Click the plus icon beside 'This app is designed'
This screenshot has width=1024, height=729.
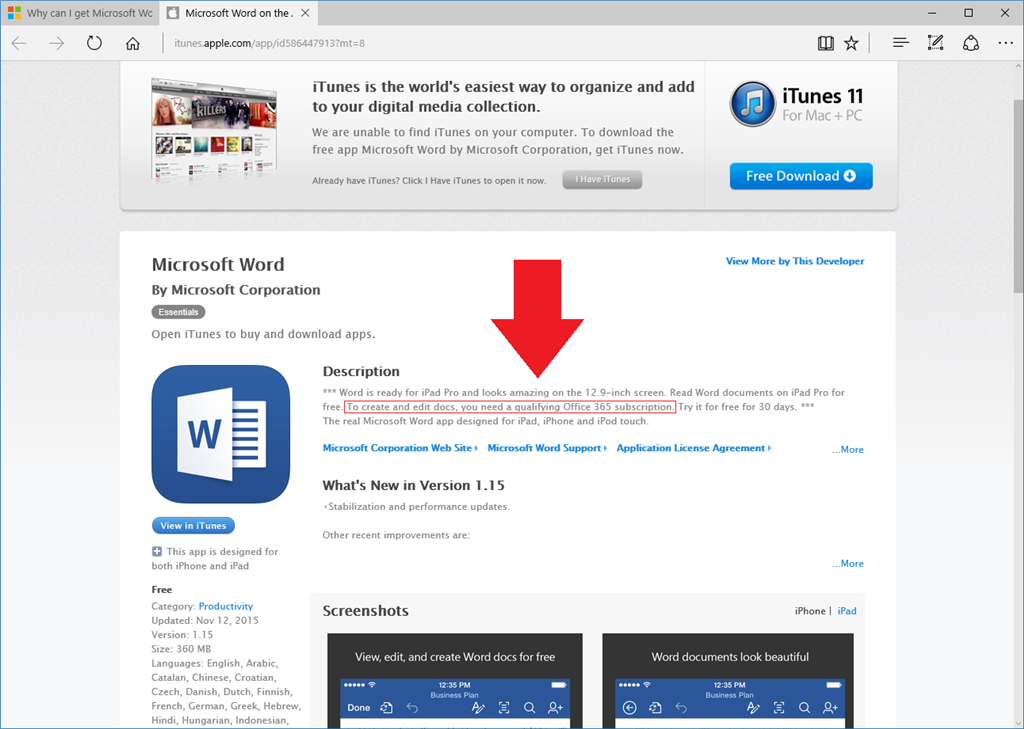pos(157,551)
